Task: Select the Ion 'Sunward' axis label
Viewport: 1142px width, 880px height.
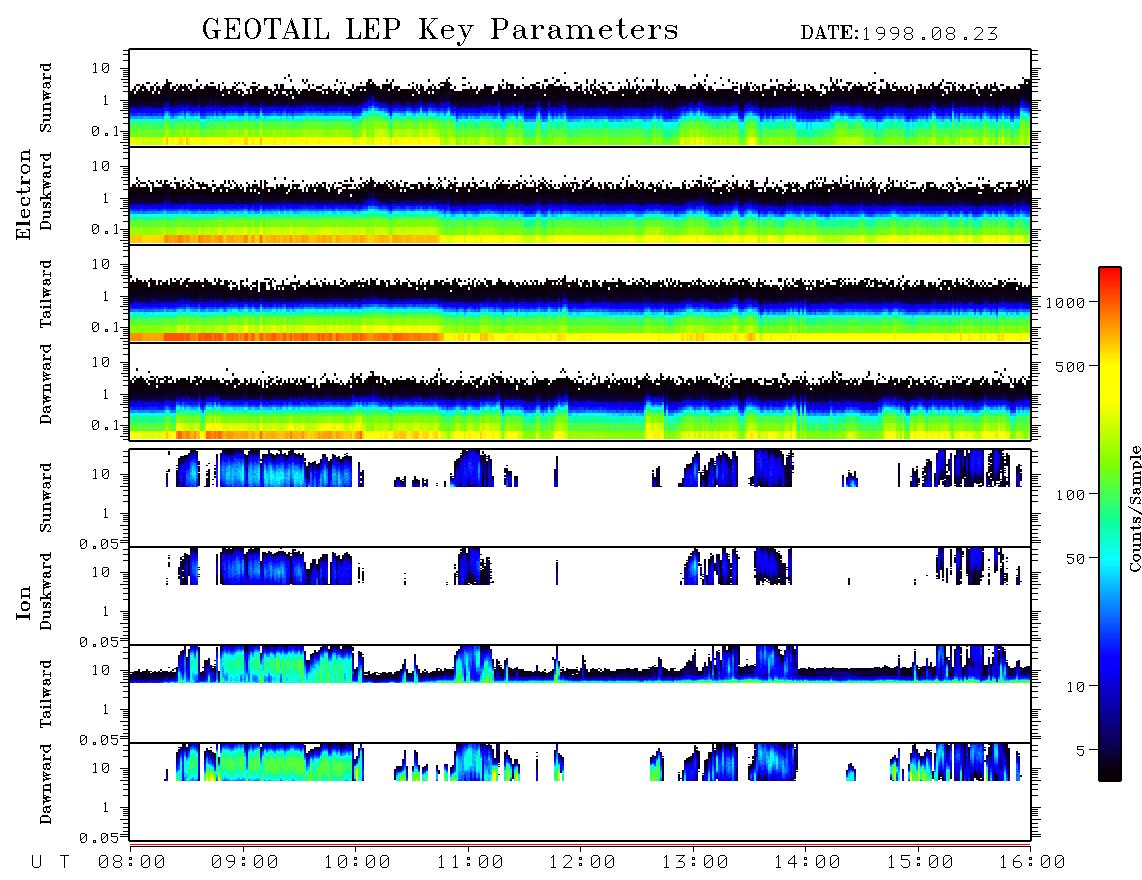Action: 46,497
